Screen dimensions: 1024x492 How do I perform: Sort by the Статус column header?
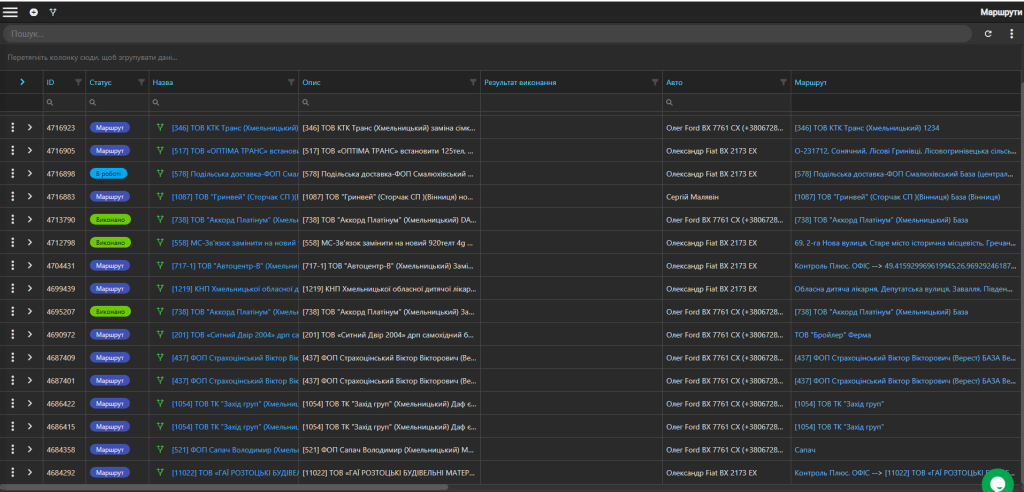pos(101,82)
